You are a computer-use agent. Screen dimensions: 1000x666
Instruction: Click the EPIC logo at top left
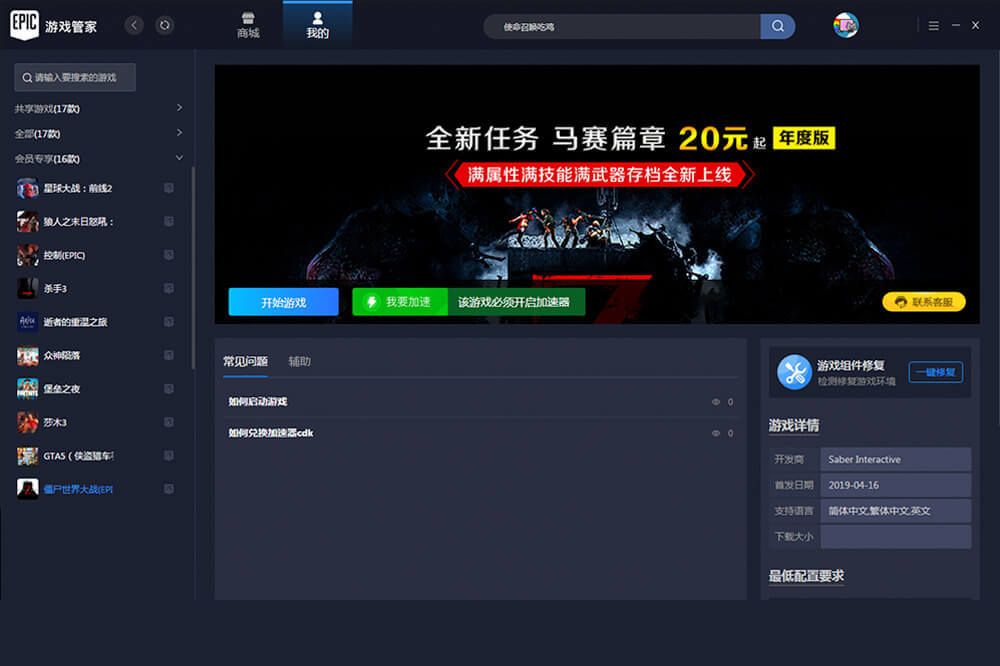coord(25,26)
